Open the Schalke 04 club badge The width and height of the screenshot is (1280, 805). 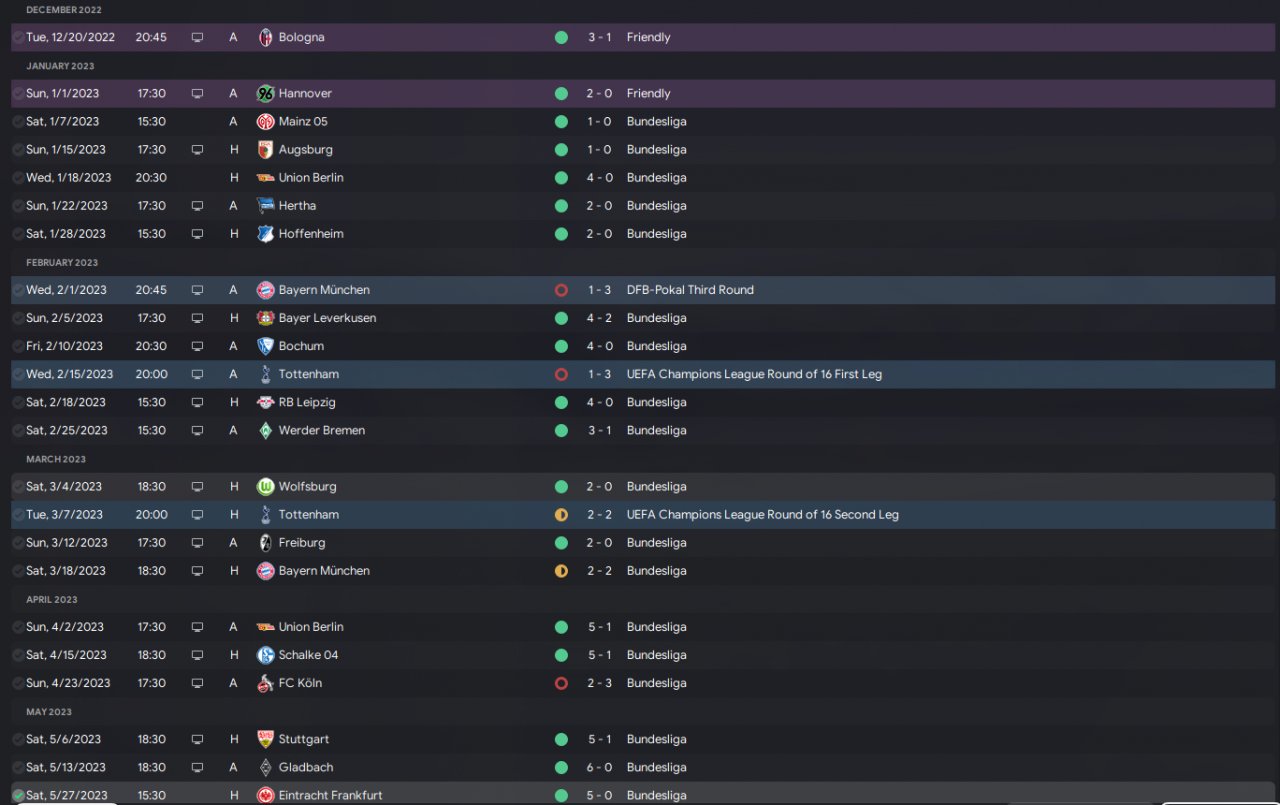[265, 655]
